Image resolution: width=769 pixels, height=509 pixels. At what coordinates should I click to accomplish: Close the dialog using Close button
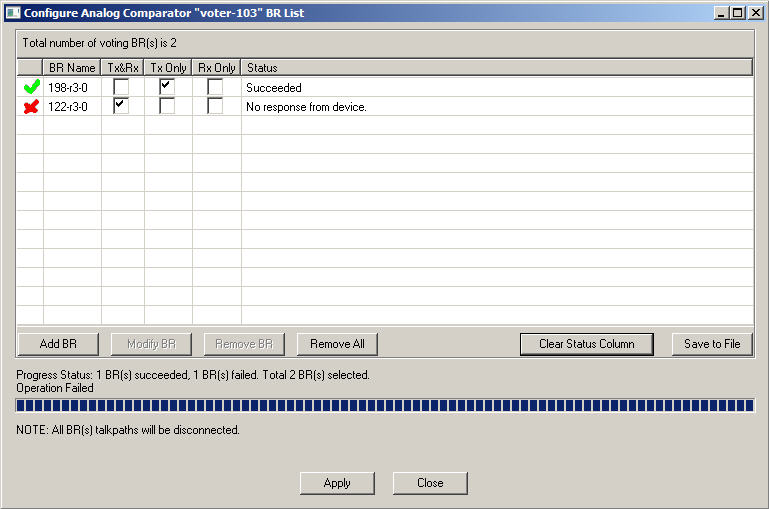(430, 483)
